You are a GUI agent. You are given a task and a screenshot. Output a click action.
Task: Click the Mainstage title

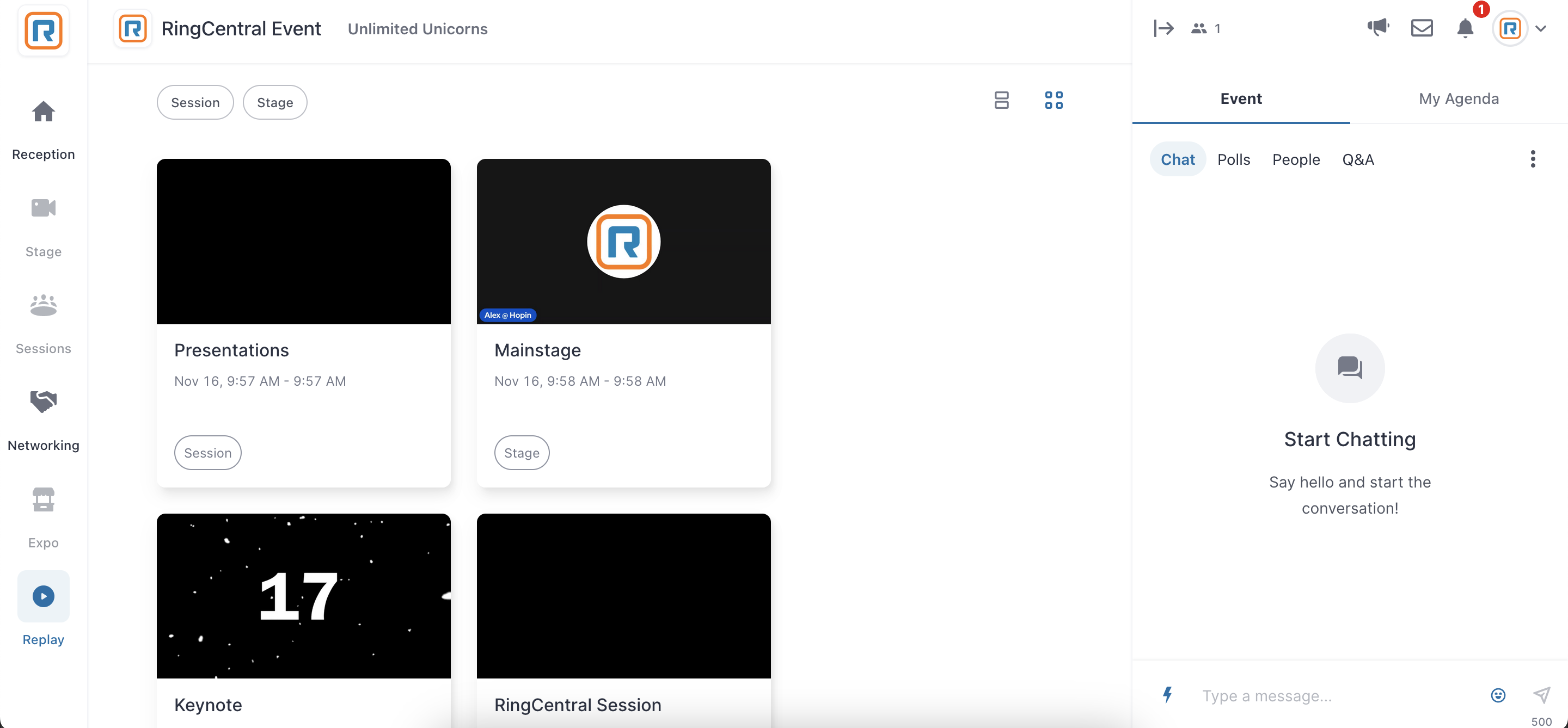[537, 350]
